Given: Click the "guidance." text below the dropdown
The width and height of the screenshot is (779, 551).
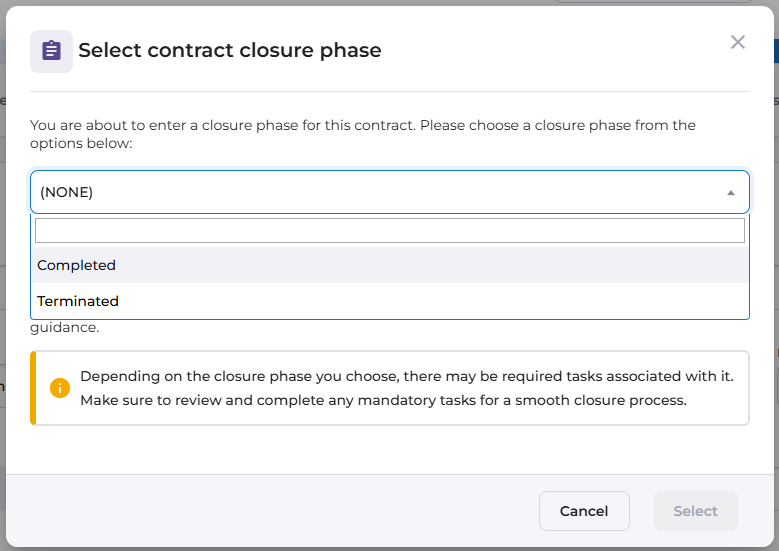Looking at the screenshot, I should click(64, 327).
